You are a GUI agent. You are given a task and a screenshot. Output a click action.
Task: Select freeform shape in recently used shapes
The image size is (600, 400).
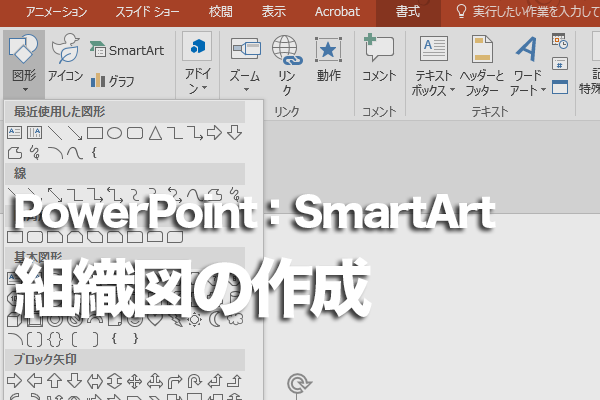click(x=15, y=153)
